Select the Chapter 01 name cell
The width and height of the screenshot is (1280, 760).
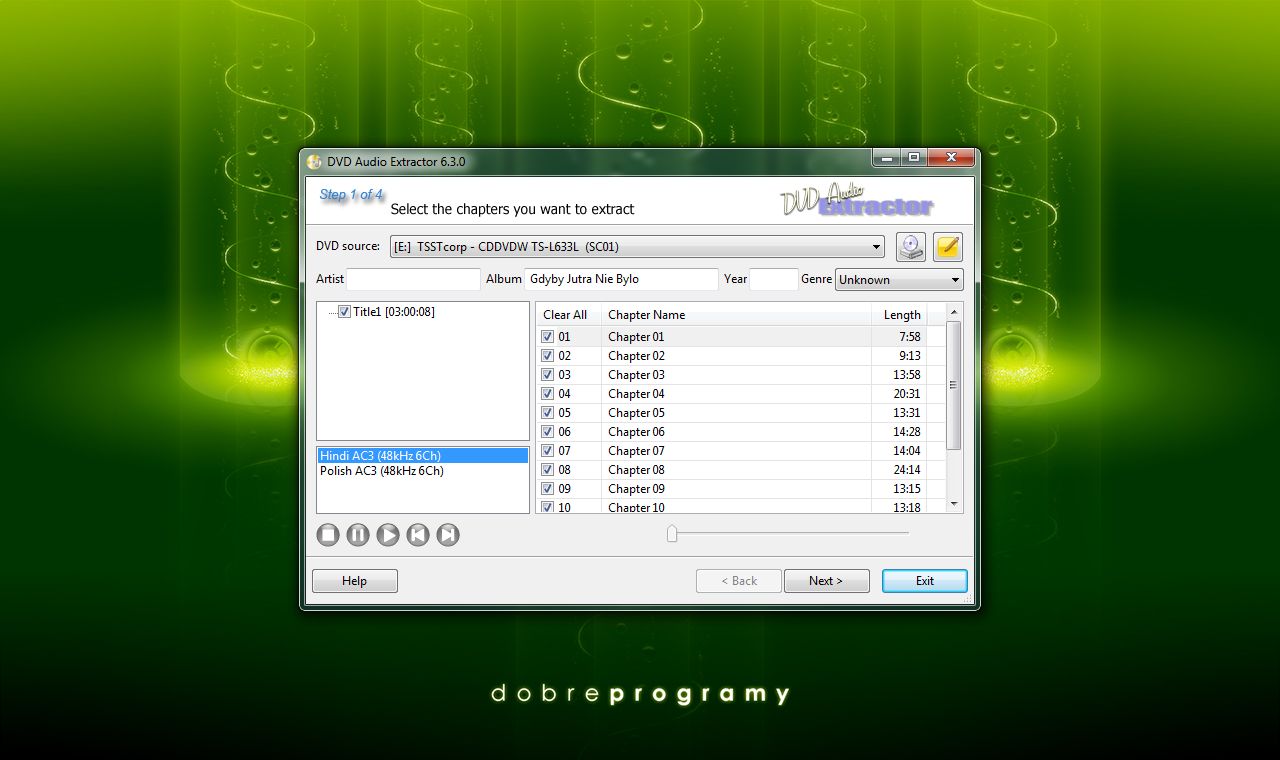(x=736, y=337)
